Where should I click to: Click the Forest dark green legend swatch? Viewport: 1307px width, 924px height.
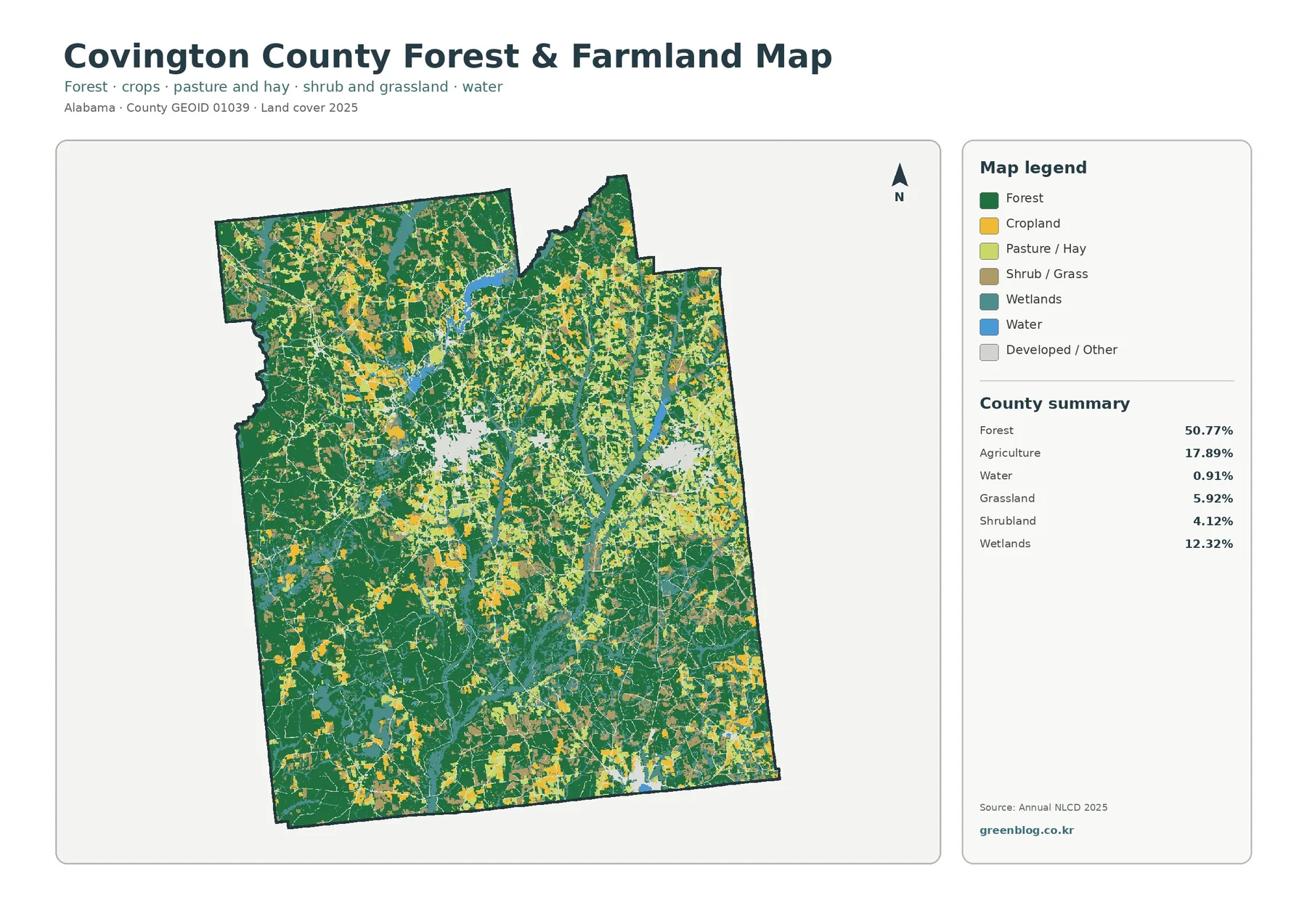[x=989, y=200]
